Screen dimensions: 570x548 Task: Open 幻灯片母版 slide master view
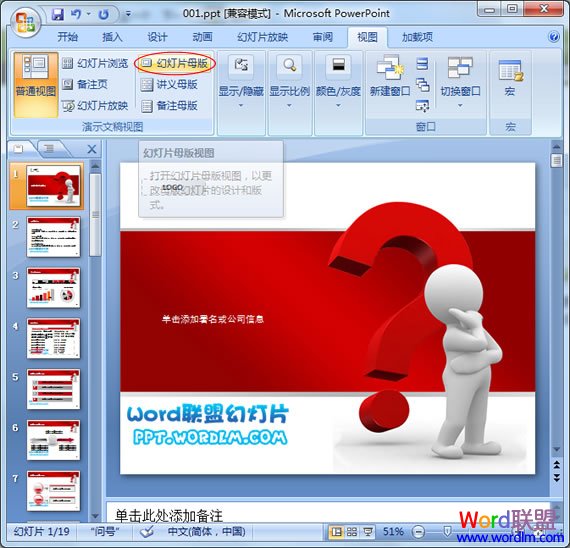(x=175, y=64)
